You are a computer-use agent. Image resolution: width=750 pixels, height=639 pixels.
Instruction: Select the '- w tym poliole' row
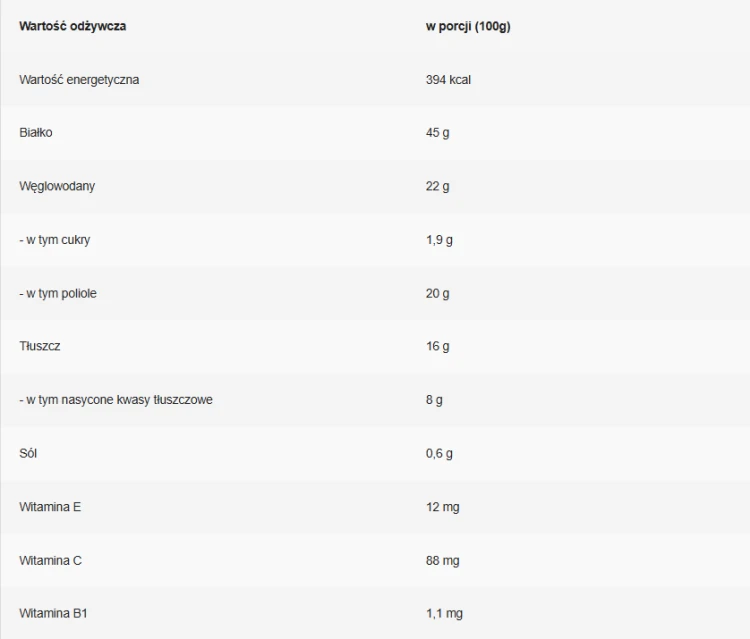pyautogui.click(x=375, y=293)
